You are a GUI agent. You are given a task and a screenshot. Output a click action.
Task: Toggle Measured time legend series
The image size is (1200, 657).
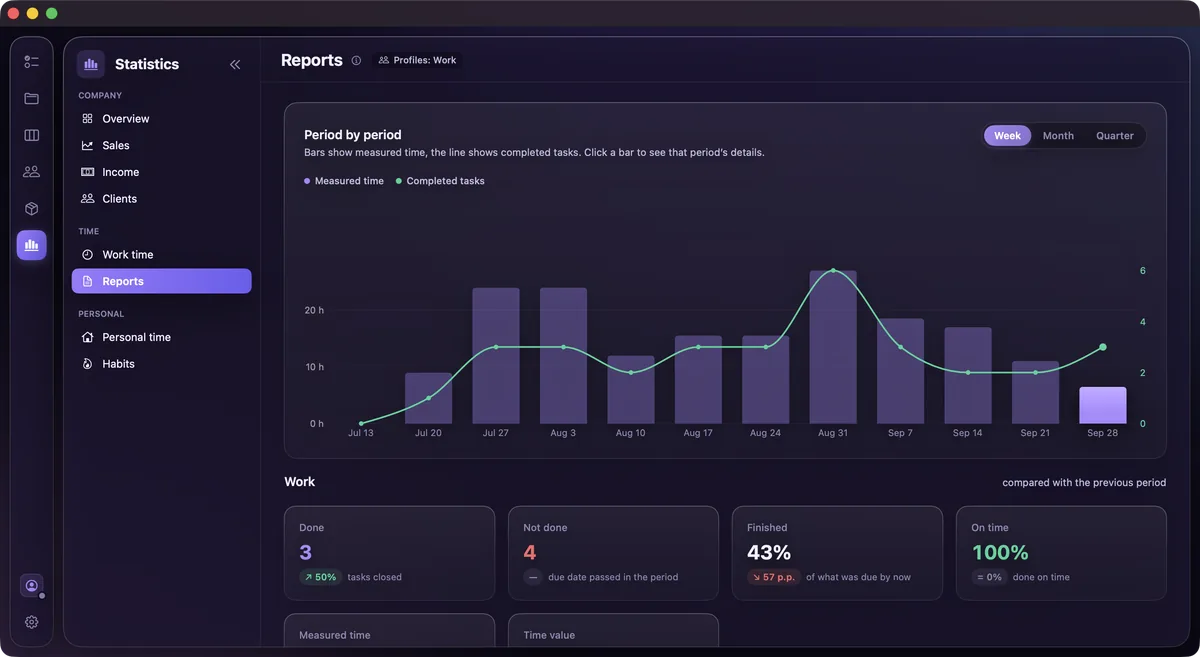[x=344, y=181]
